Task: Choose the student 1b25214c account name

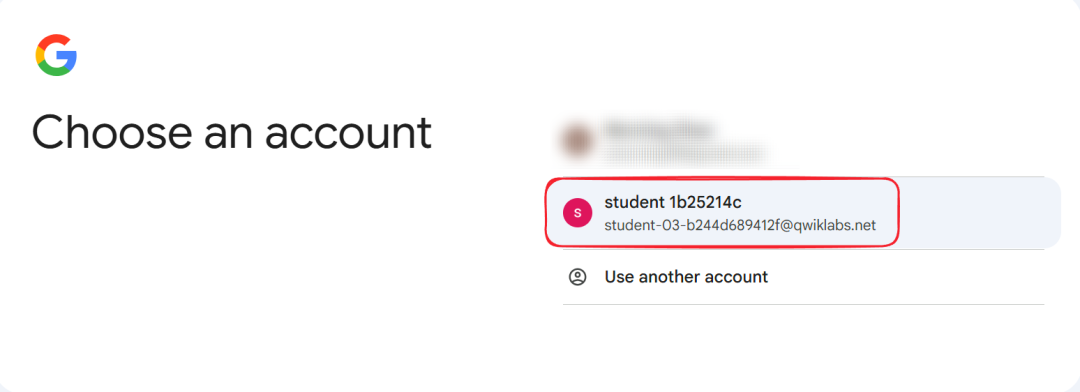Action: (x=673, y=203)
